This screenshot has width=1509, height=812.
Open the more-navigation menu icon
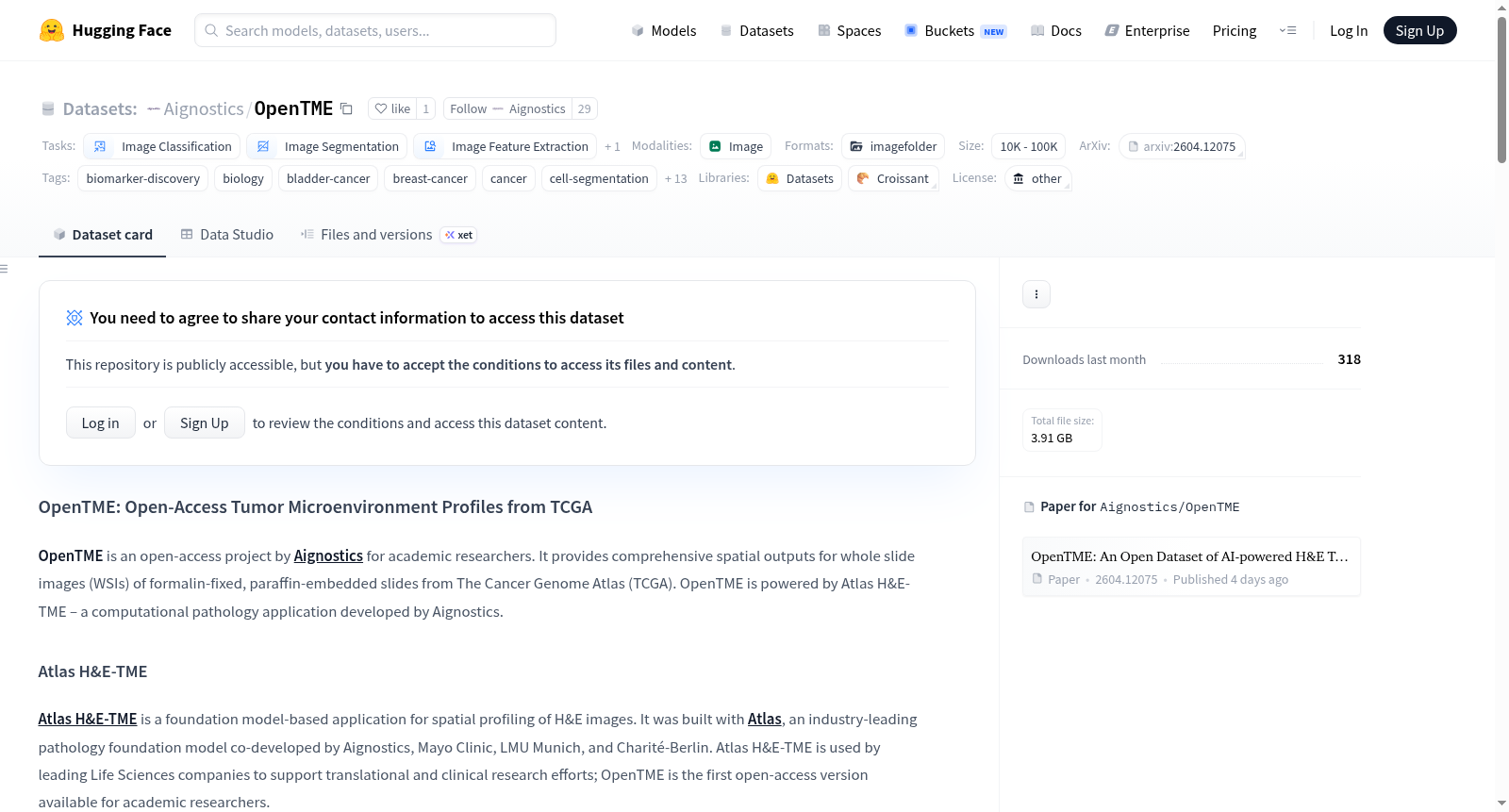(x=1287, y=30)
